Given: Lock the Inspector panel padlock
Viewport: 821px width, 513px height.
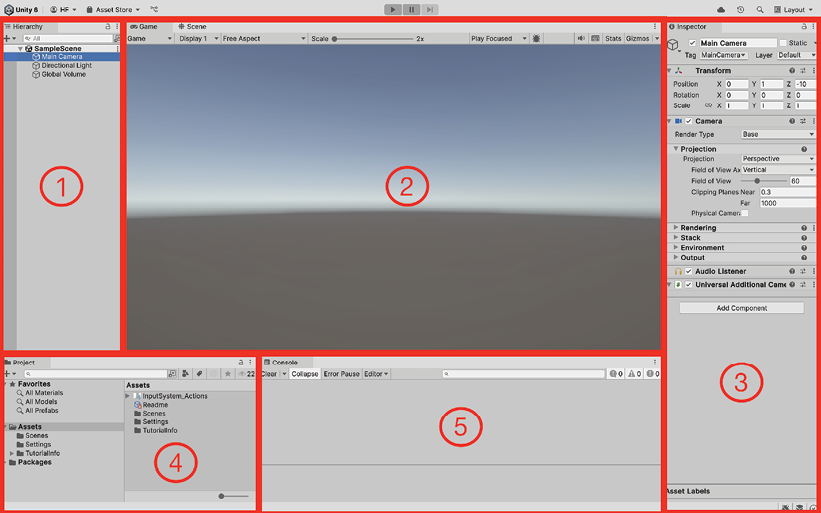Looking at the screenshot, I should click(x=804, y=26).
